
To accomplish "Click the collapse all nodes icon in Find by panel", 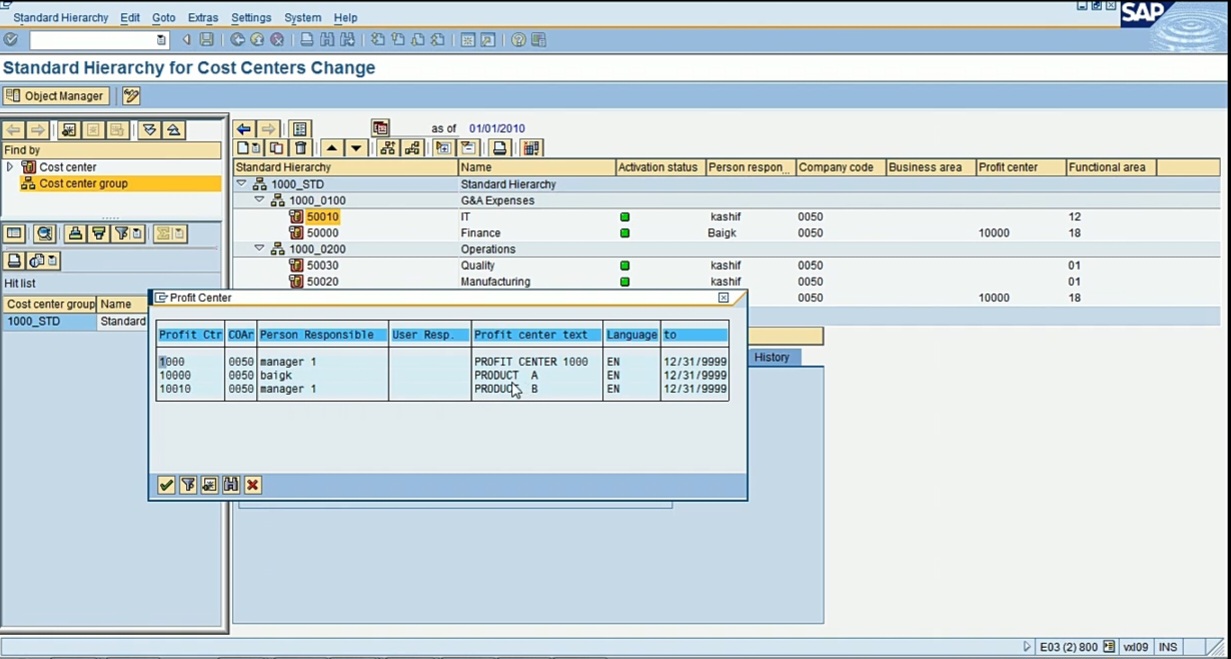I will (x=173, y=130).
